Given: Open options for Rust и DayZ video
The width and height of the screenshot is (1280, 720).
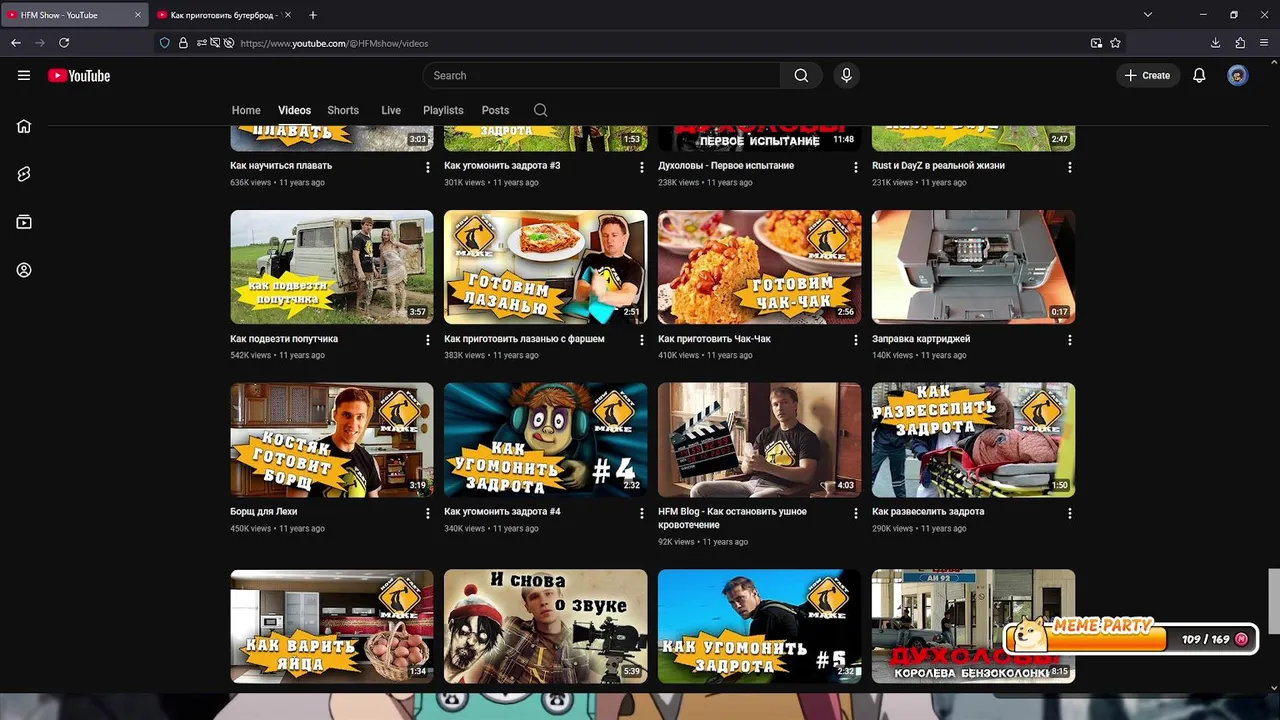Looking at the screenshot, I should [x=1070, y=167].
